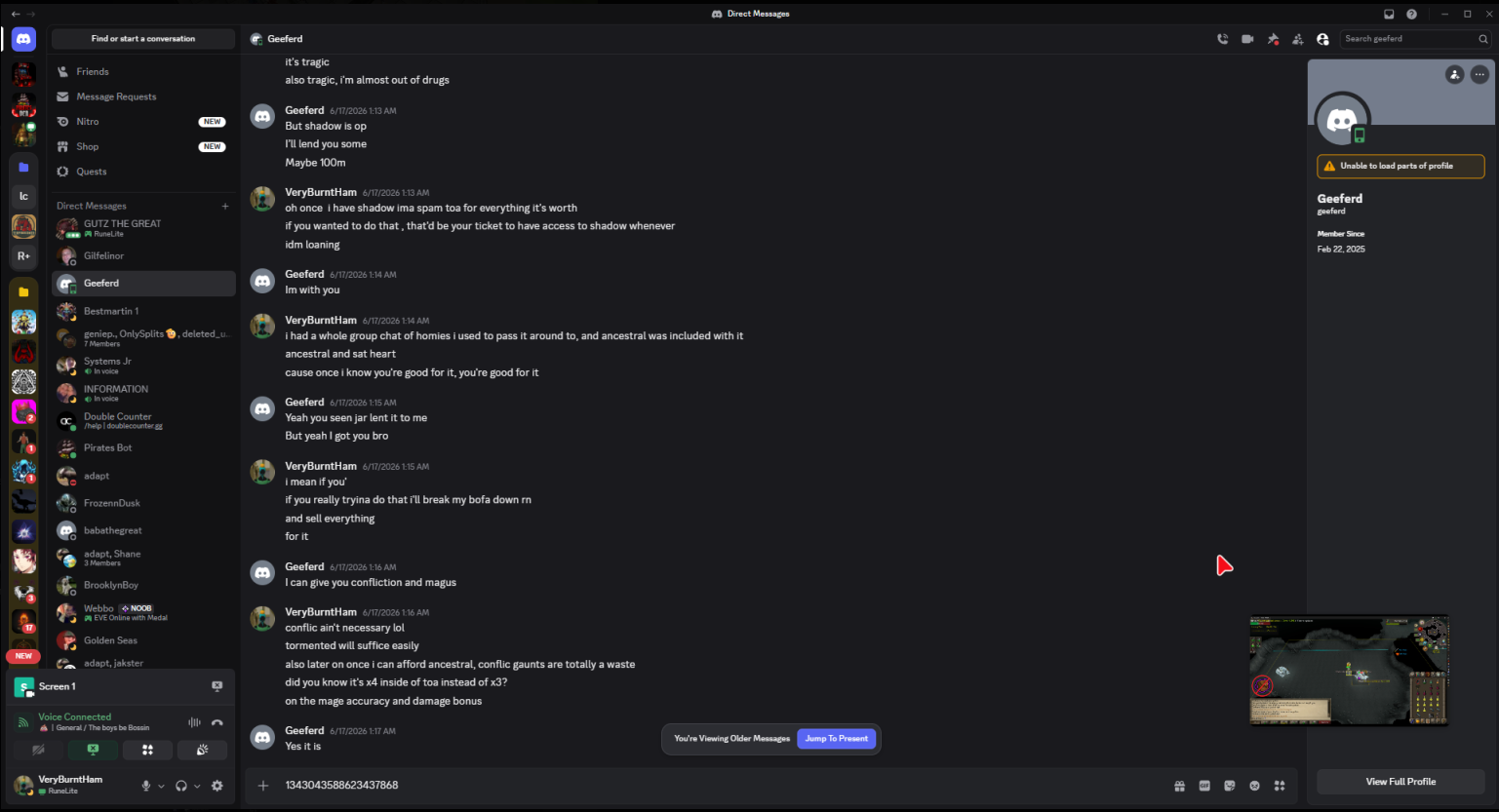Select the Geeferd conversation in DM list

pos(143,283)
